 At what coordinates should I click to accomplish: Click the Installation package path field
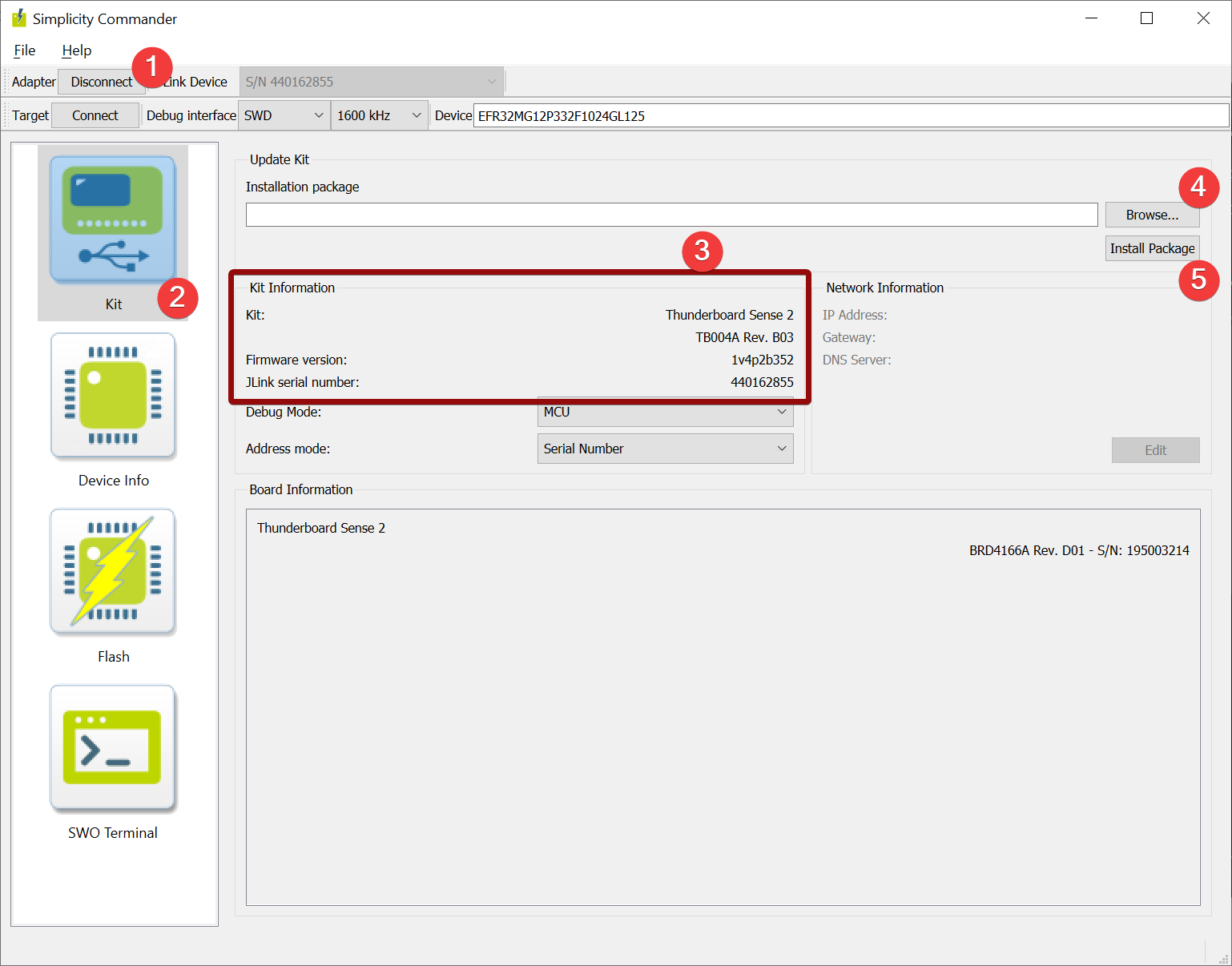point(671,215)
